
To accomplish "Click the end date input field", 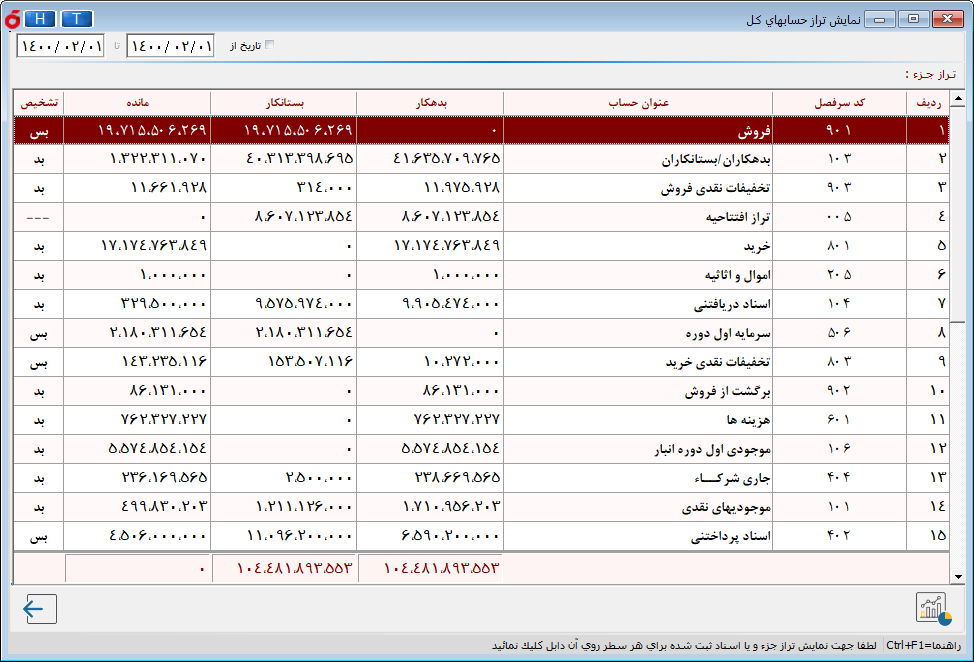I will (x=60, y=46).
